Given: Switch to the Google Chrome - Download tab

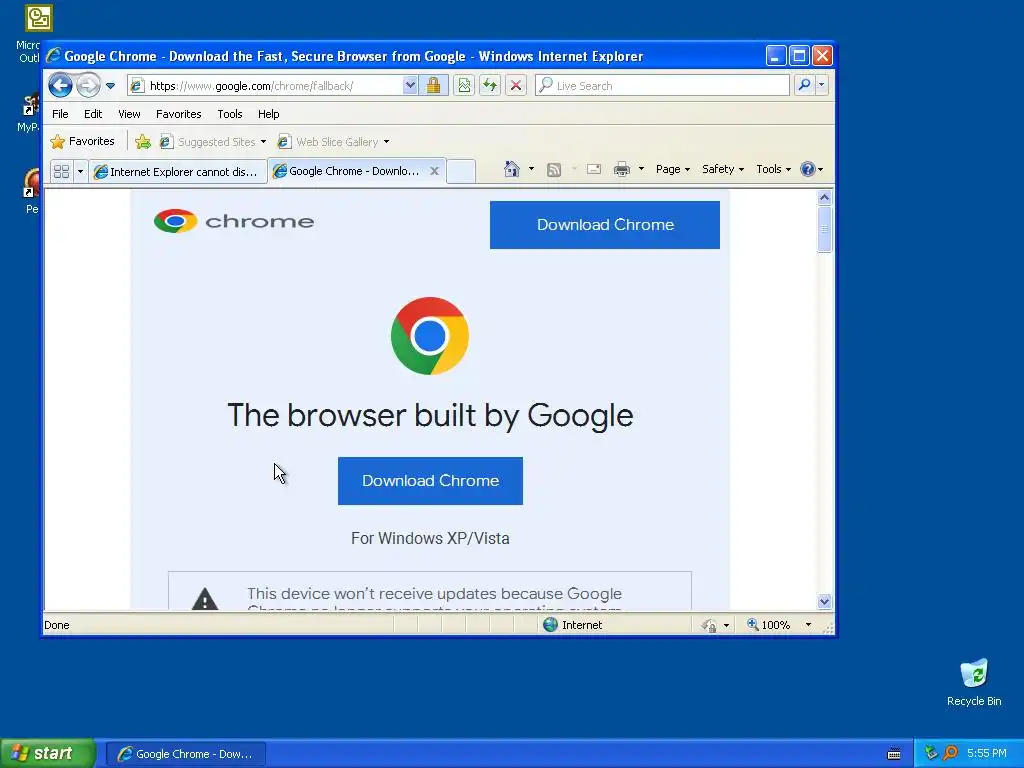Looking at the screenshot, I should [x=348, y=171].
